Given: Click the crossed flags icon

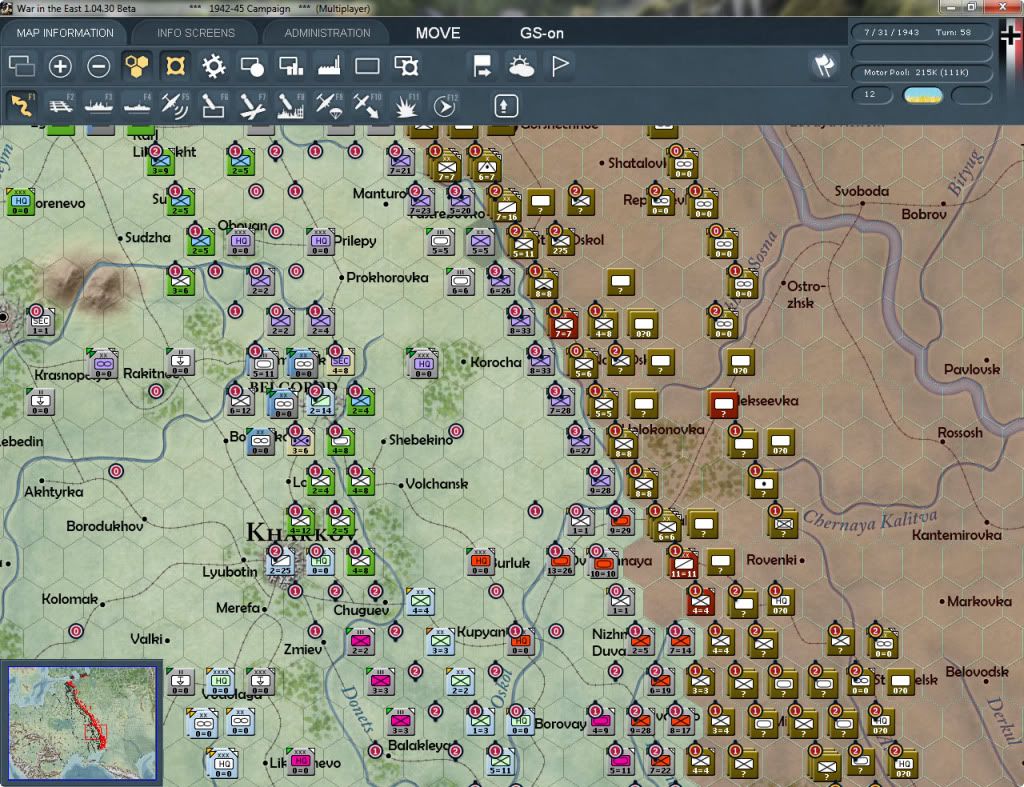Looking at the screenshot, I should pyautogui.click(x=824, y=66).
